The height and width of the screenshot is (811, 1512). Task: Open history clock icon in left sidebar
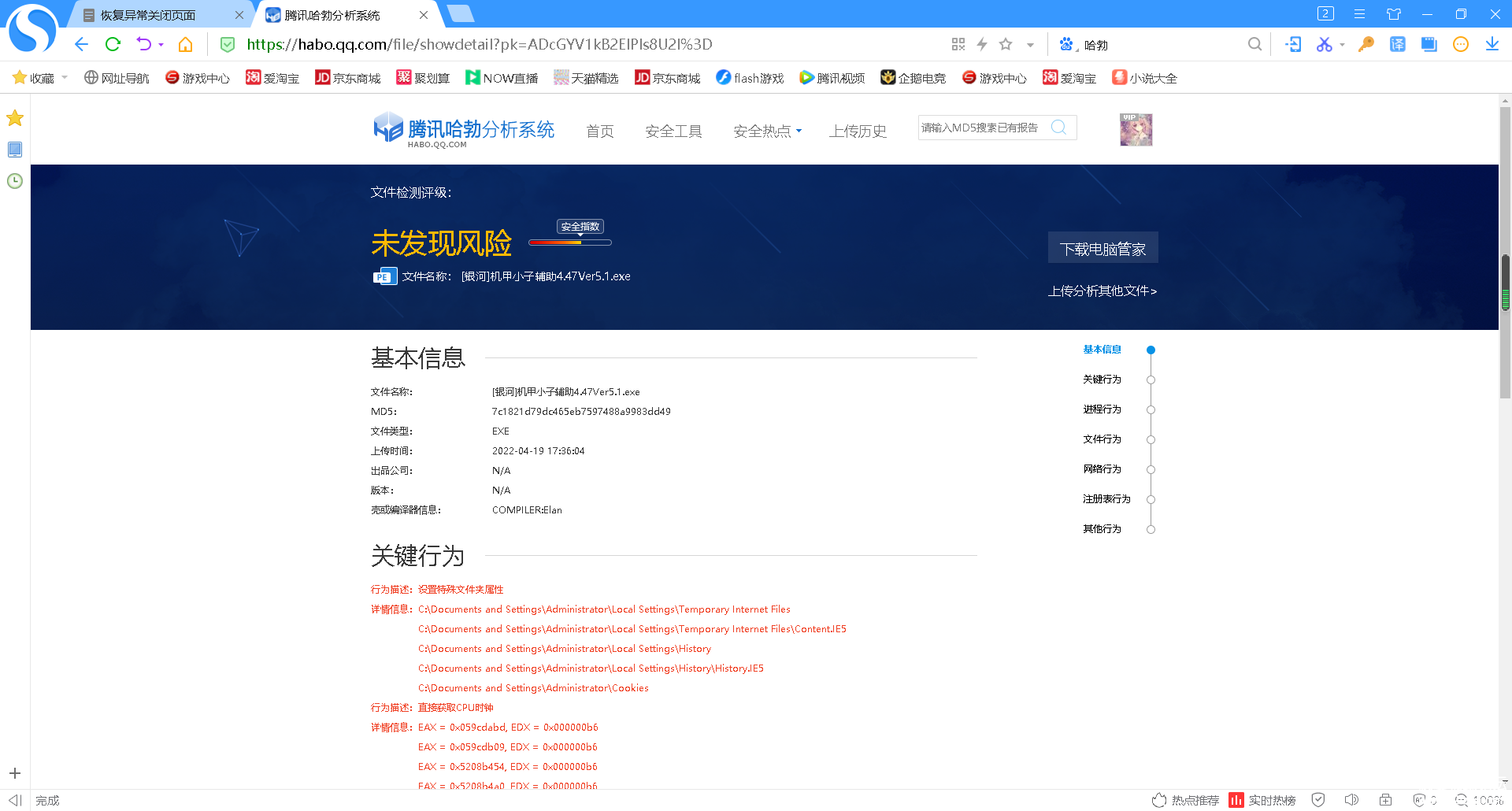point(15,181)
